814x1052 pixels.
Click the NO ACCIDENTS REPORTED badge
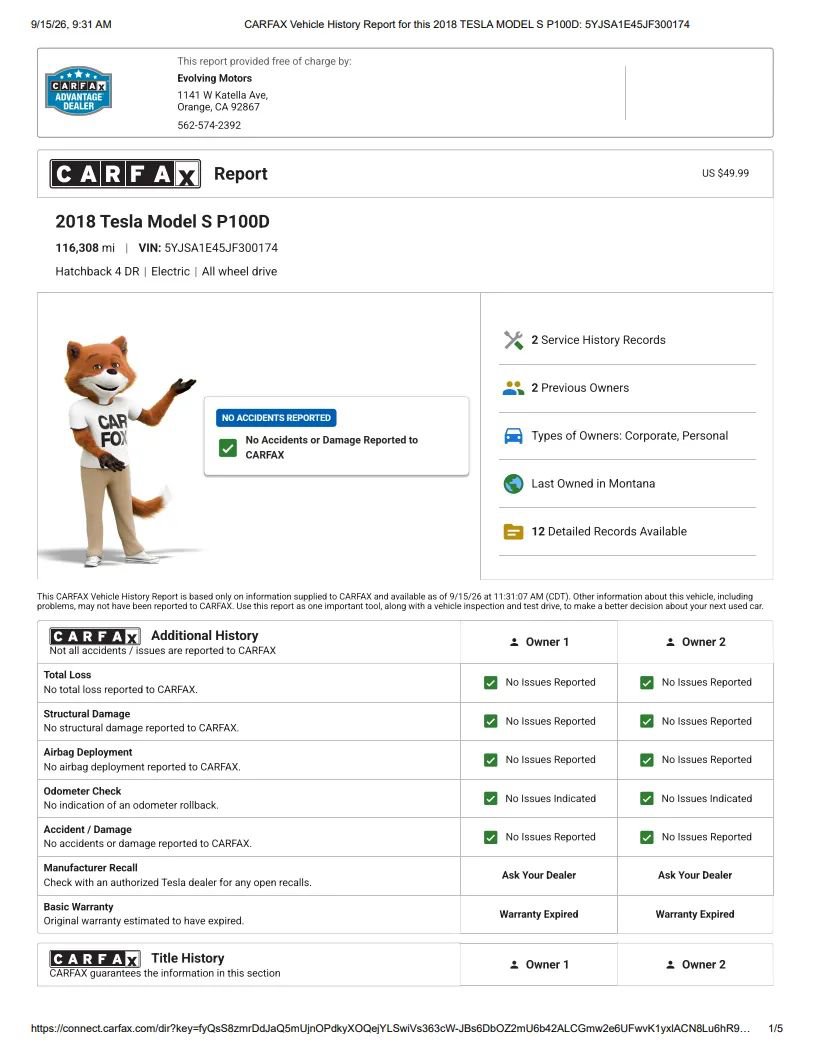(276, 417)
